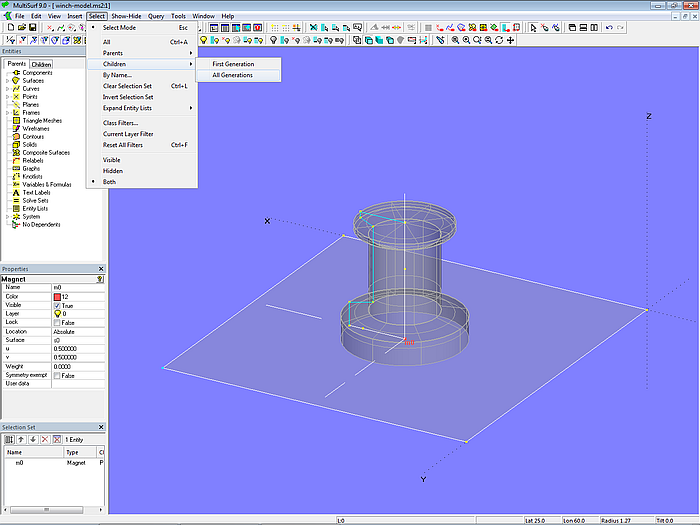Click the Save file toolbar icon

[x=33, y=28]
